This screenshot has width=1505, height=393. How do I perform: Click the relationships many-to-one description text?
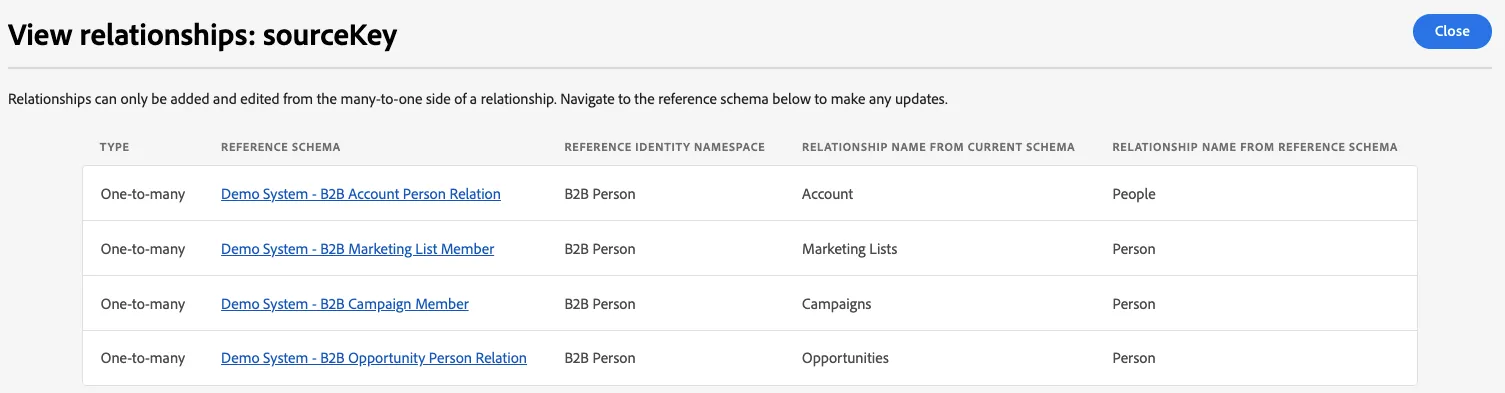click(477, 100)
